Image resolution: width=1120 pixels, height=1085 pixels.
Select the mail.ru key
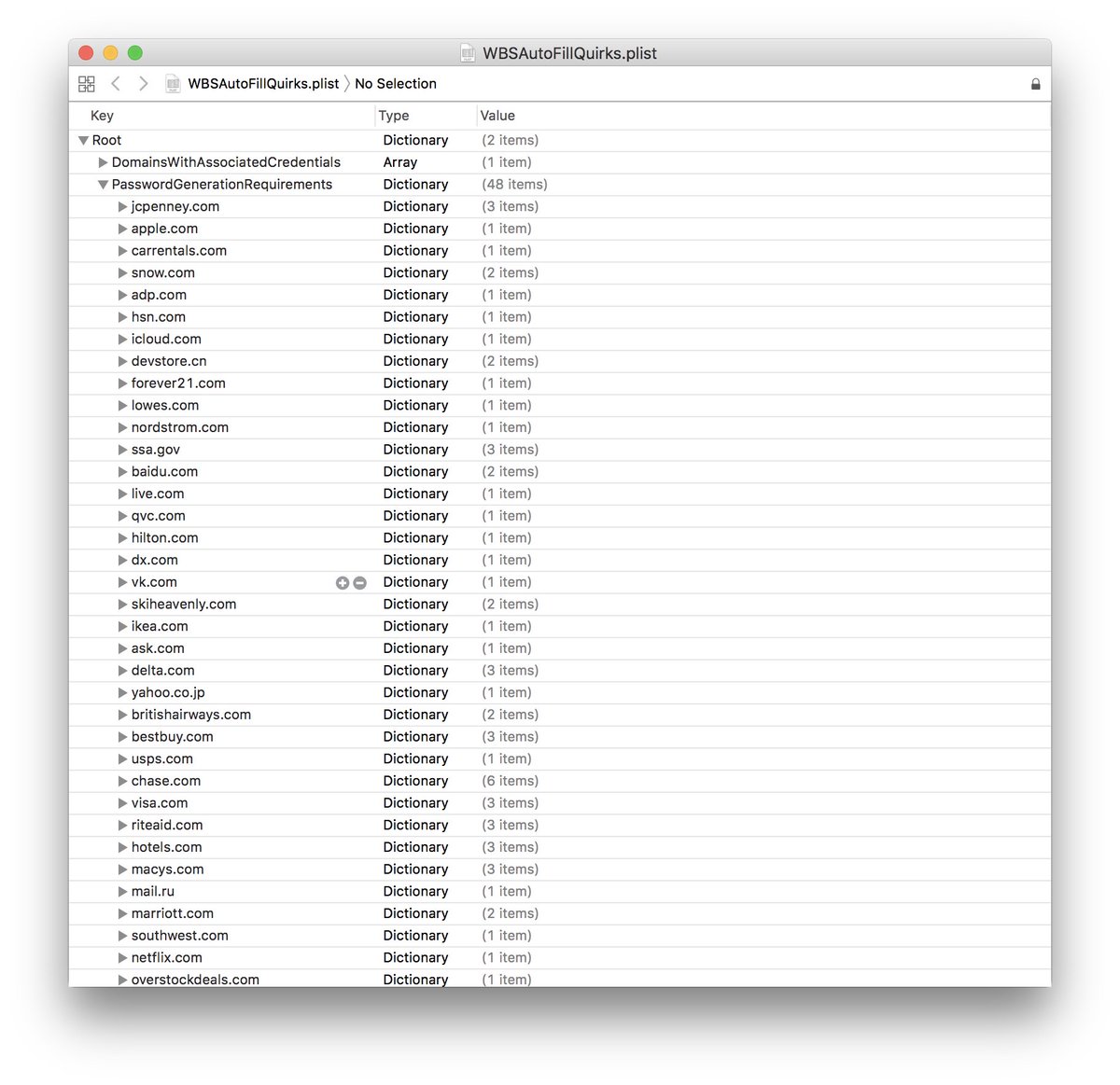coord(153,892)
